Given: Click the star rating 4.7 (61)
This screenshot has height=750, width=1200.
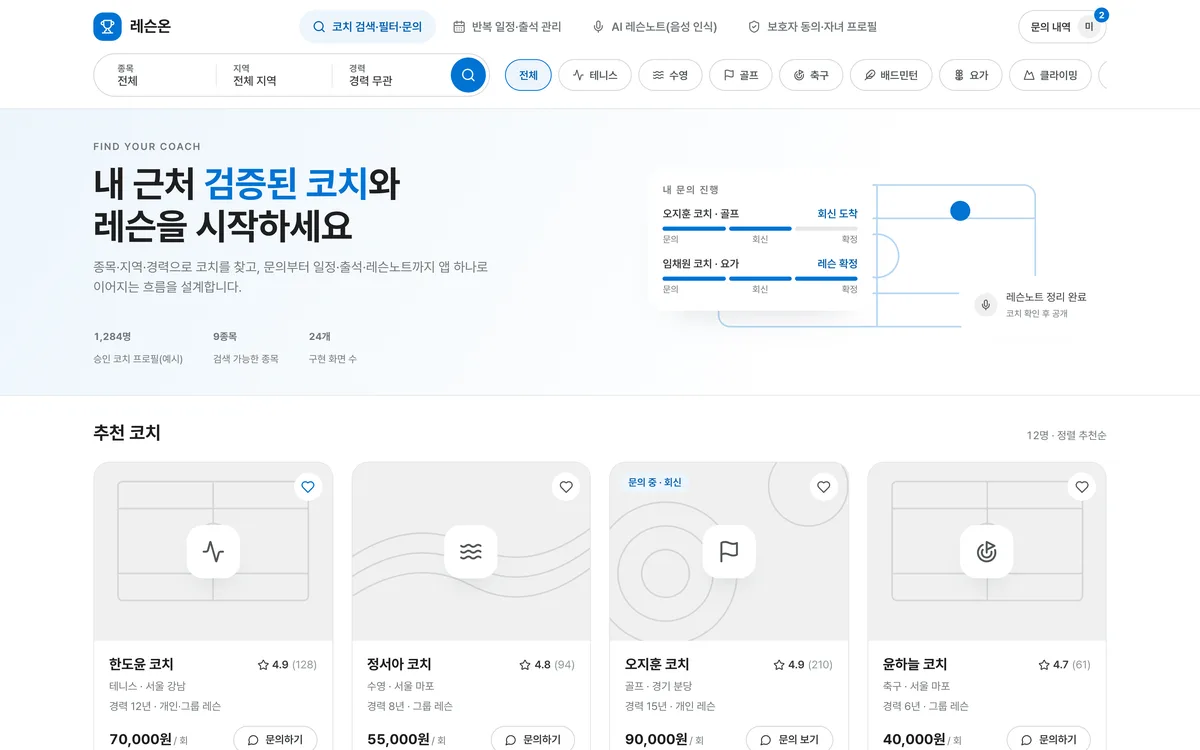Looking at the screenshot, I should pos(1064,665).
